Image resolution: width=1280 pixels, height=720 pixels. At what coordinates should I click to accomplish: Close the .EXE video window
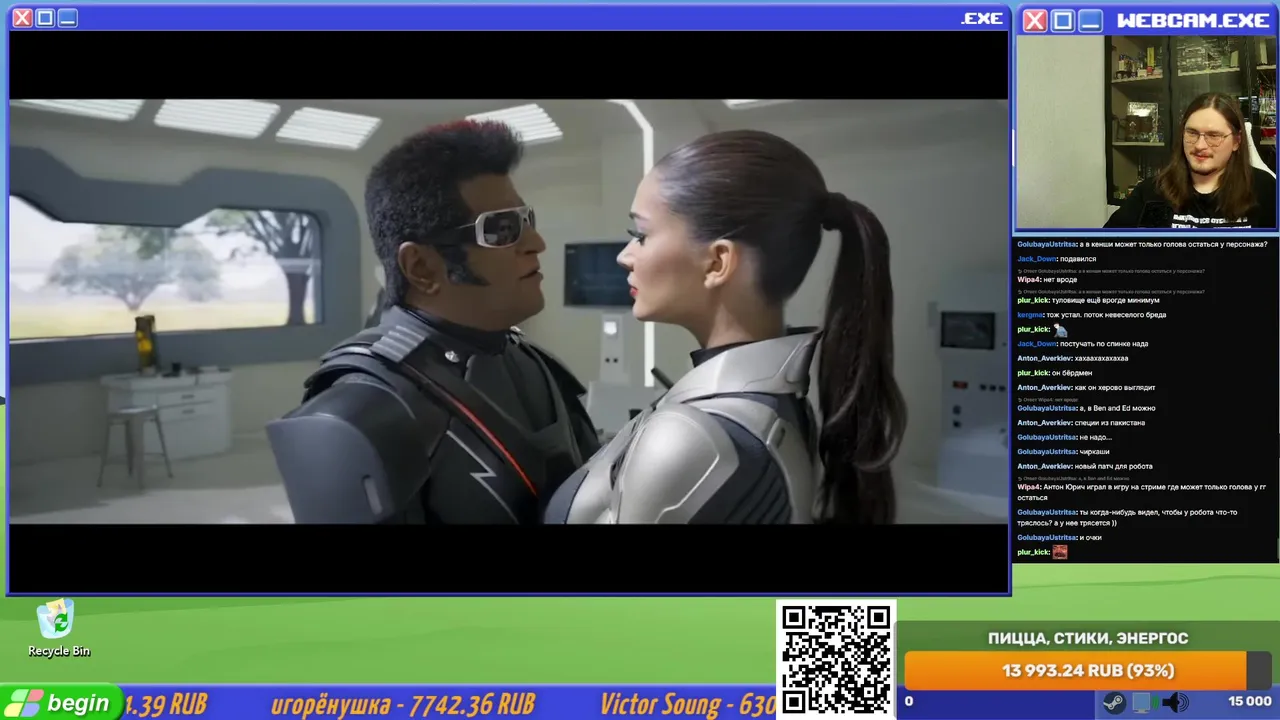(x=22, y=18)
